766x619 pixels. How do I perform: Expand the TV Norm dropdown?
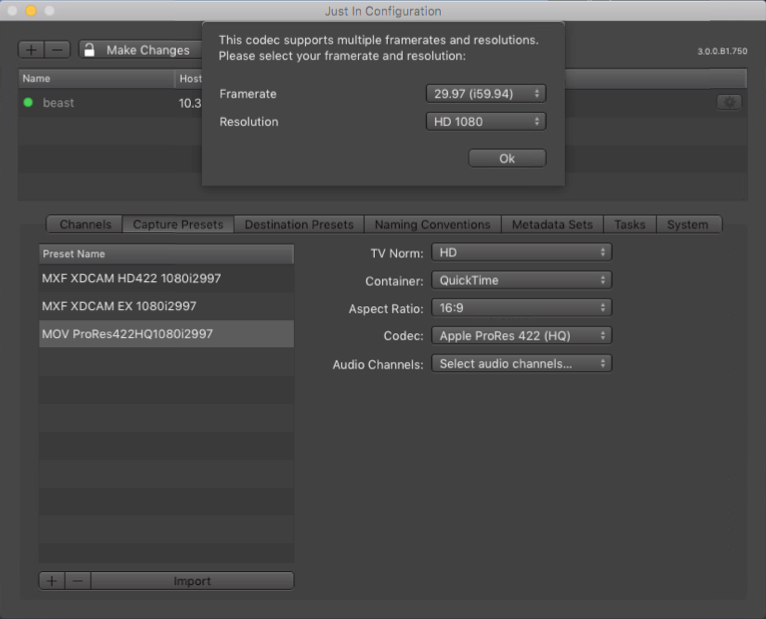[521, 253]
